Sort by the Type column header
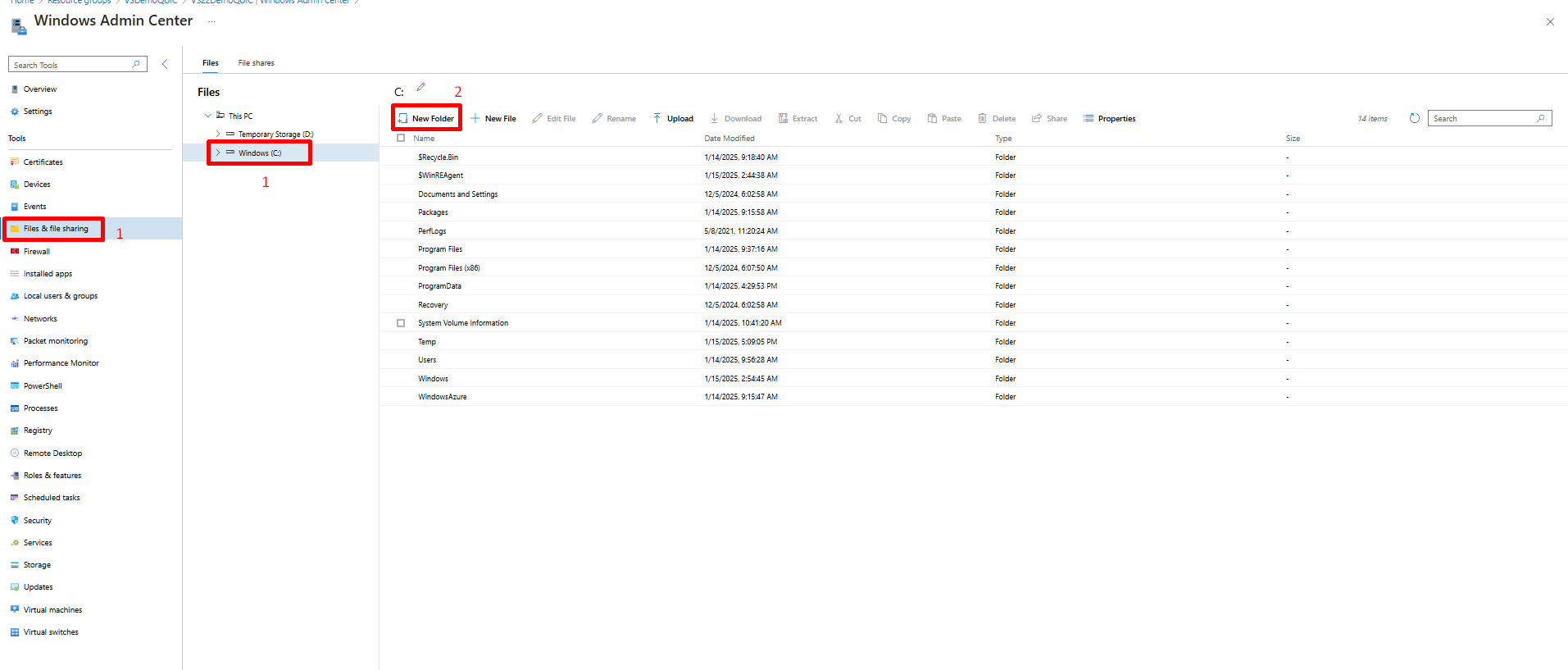This screenshot has width=1568, height=670. [1003, 139]
